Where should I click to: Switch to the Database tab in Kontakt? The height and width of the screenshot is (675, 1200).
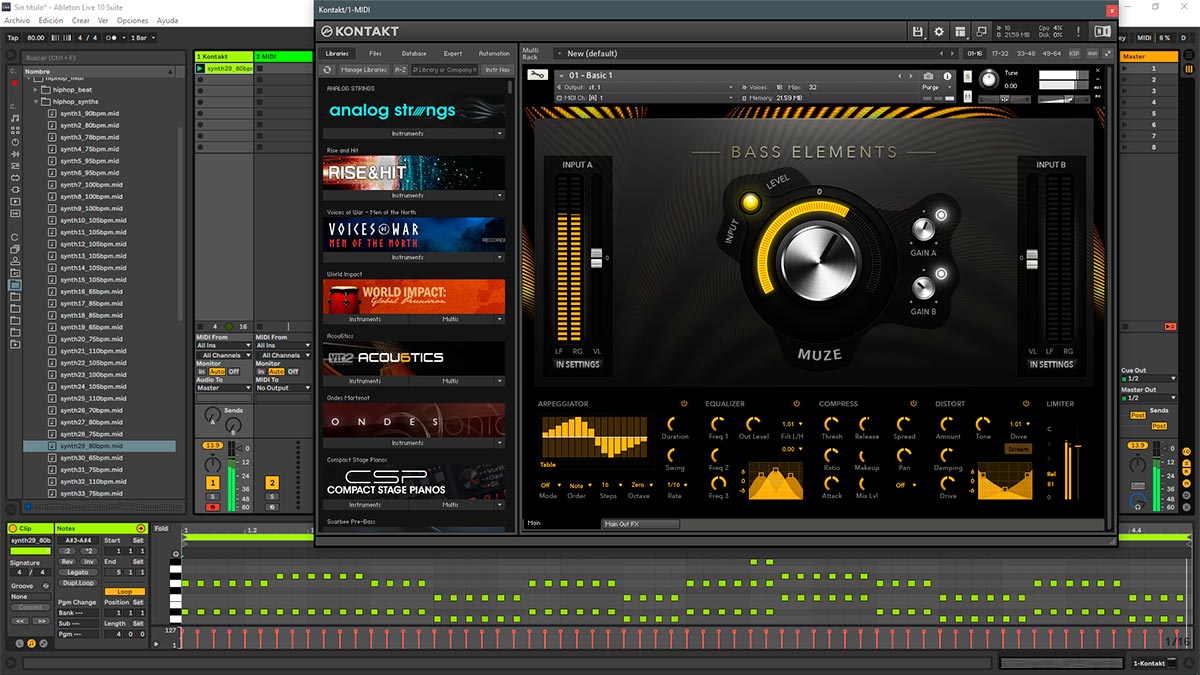pyautogui.click(x=414, y=53)
